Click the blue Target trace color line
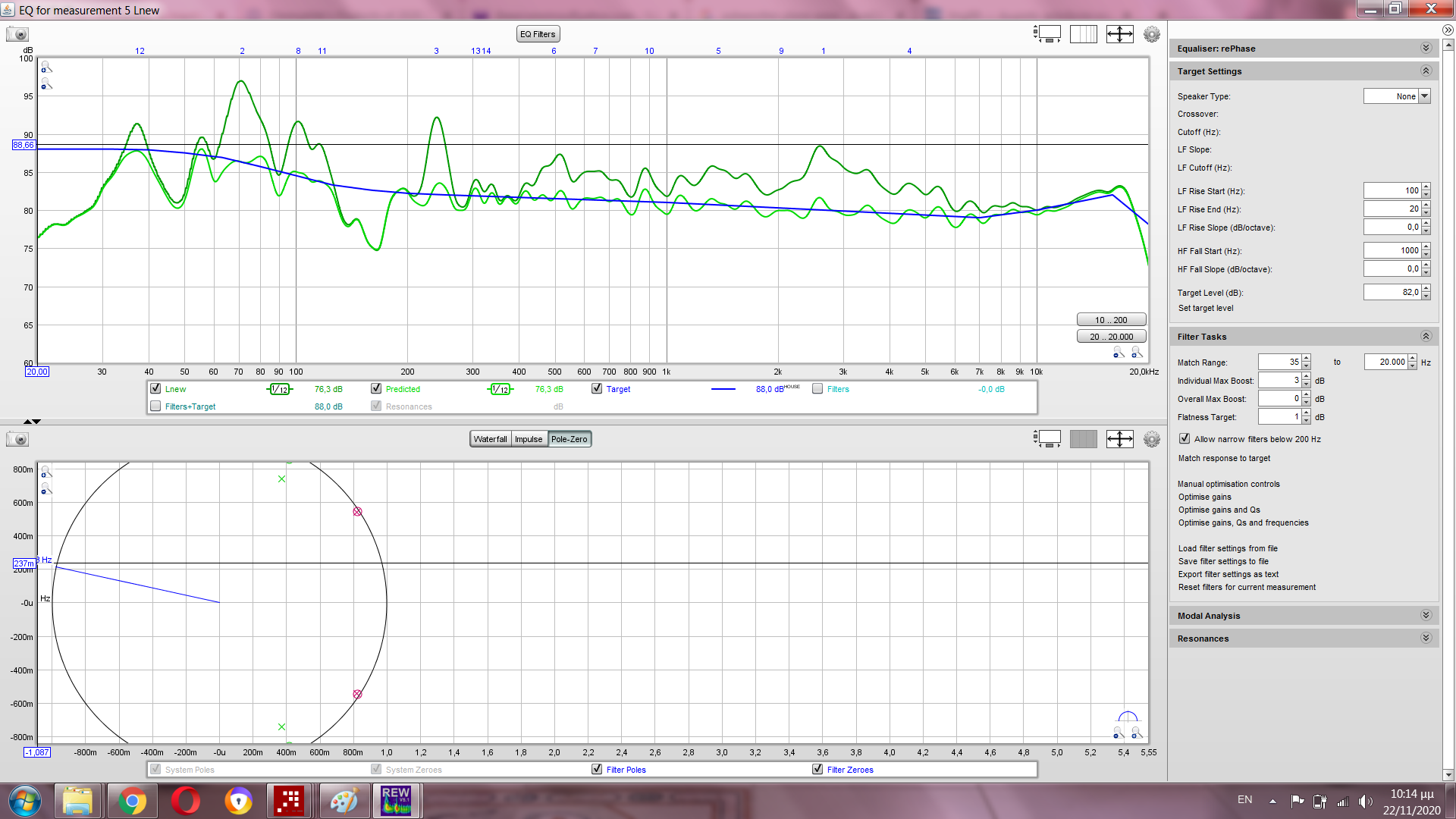This screenshot has height=819, width=1456. point(723,389)
